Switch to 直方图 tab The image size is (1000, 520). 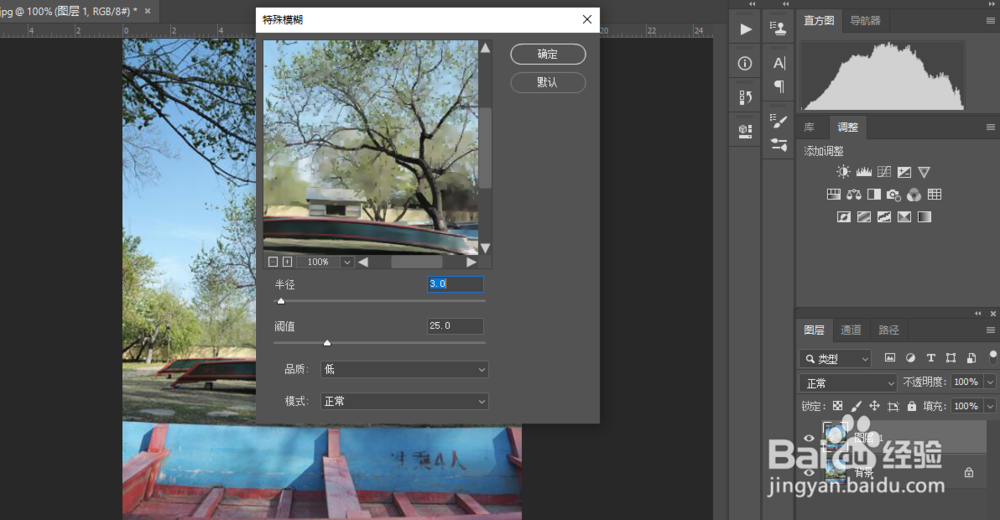point(819,20)
